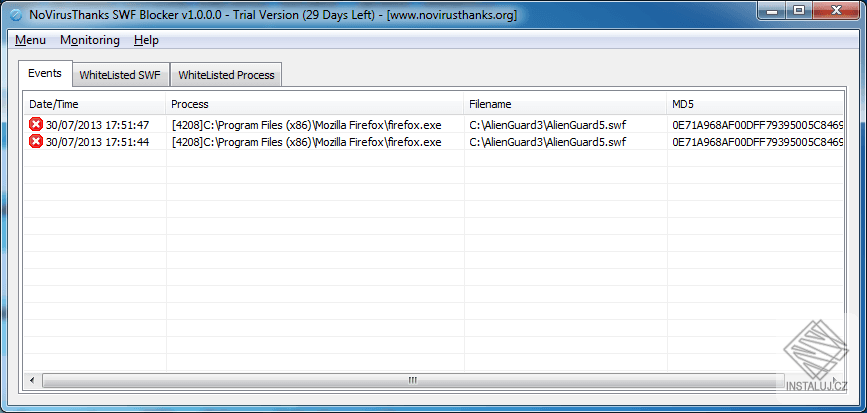The width and height of the screenshot is (867, 413).
Task: Click the MD5 hash in the 17:51:44 row
Action: coord(758,142)
